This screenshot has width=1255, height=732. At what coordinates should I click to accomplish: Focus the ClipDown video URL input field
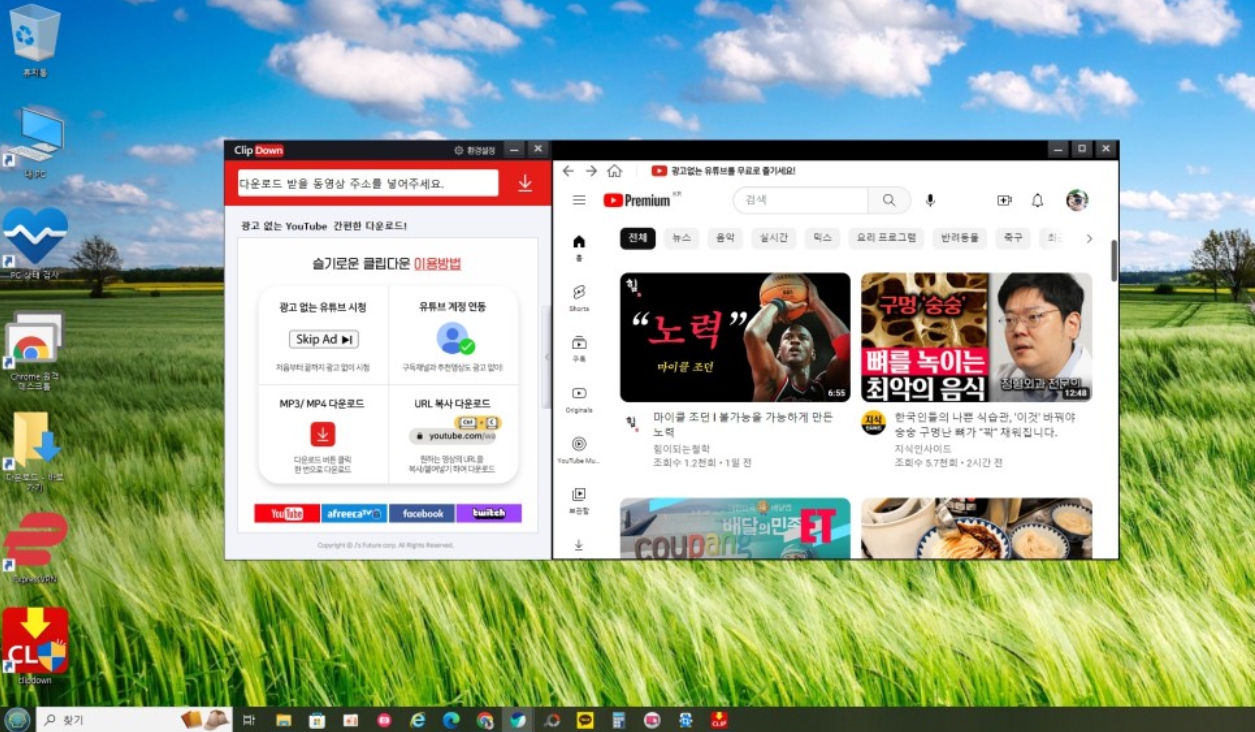[368, 183]
